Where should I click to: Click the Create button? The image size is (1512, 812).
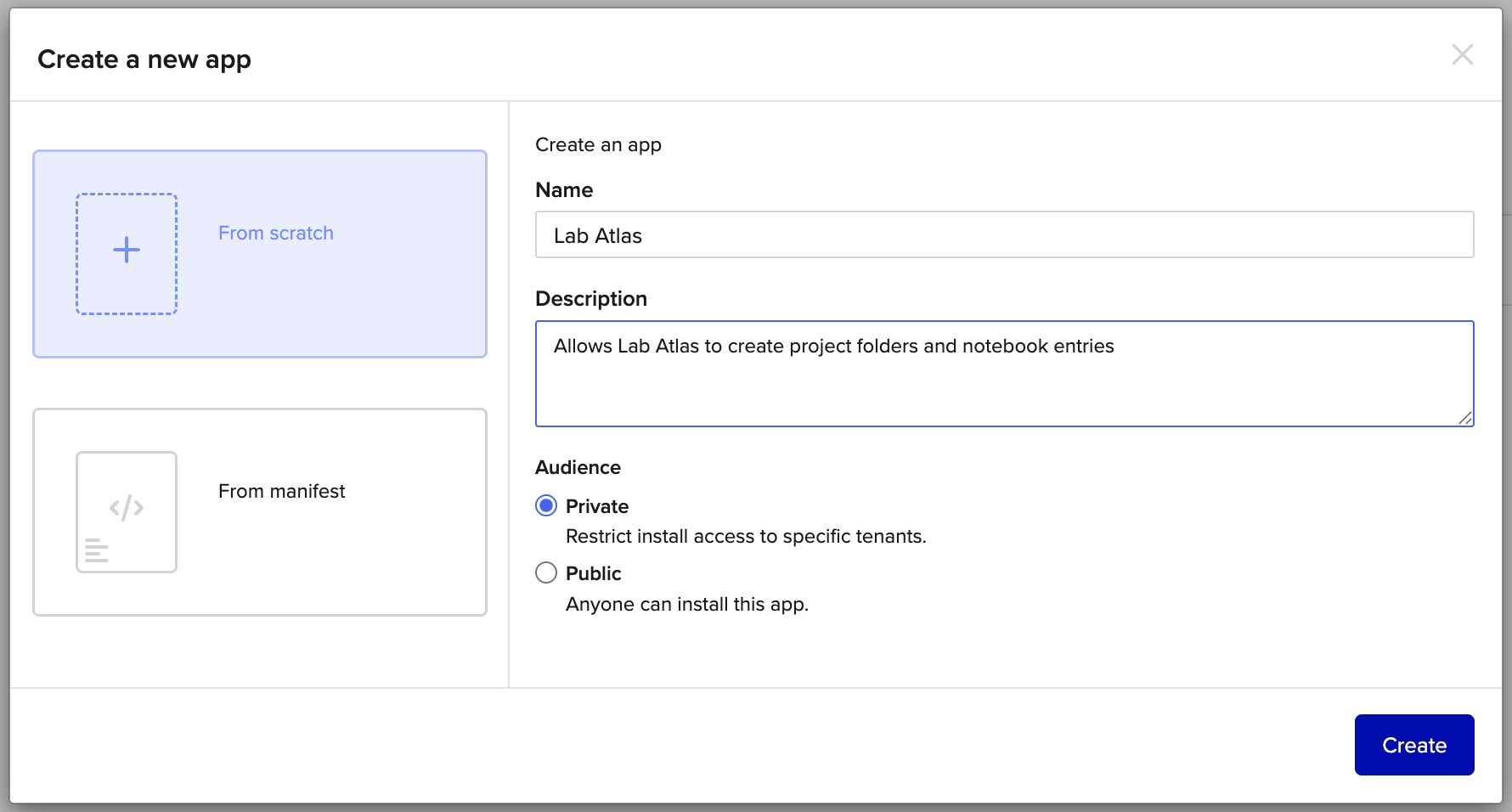[x=1414, y=745]
